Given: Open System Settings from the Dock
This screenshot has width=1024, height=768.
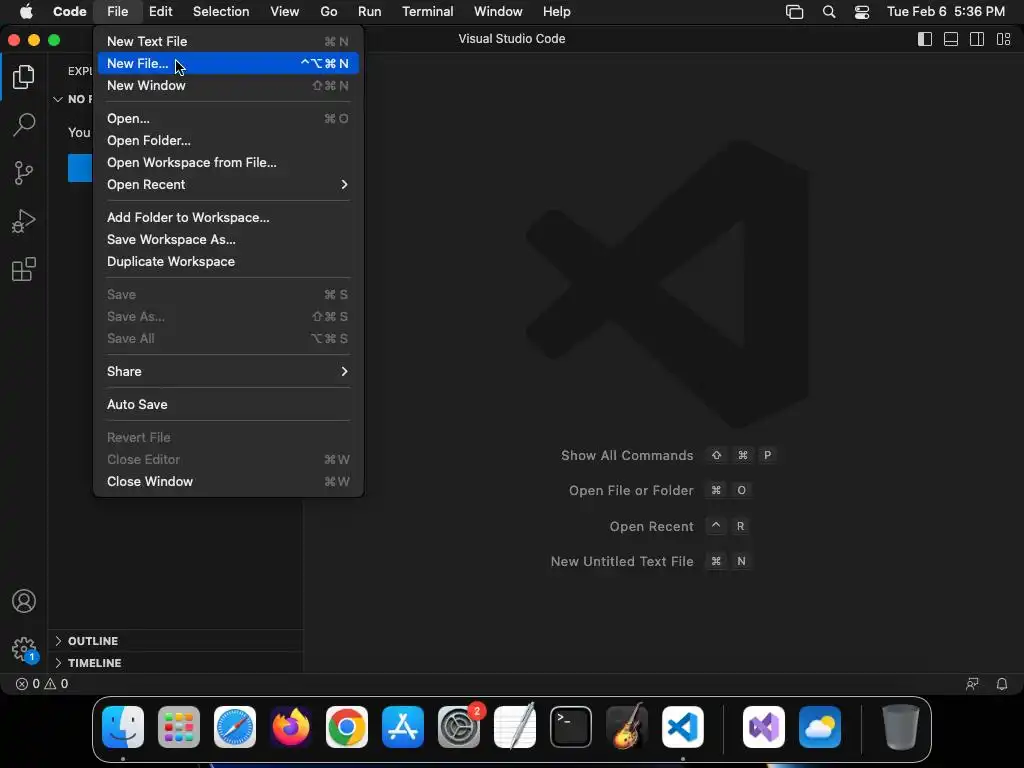Looking at the screenshot, I should [x=459, y=727].
